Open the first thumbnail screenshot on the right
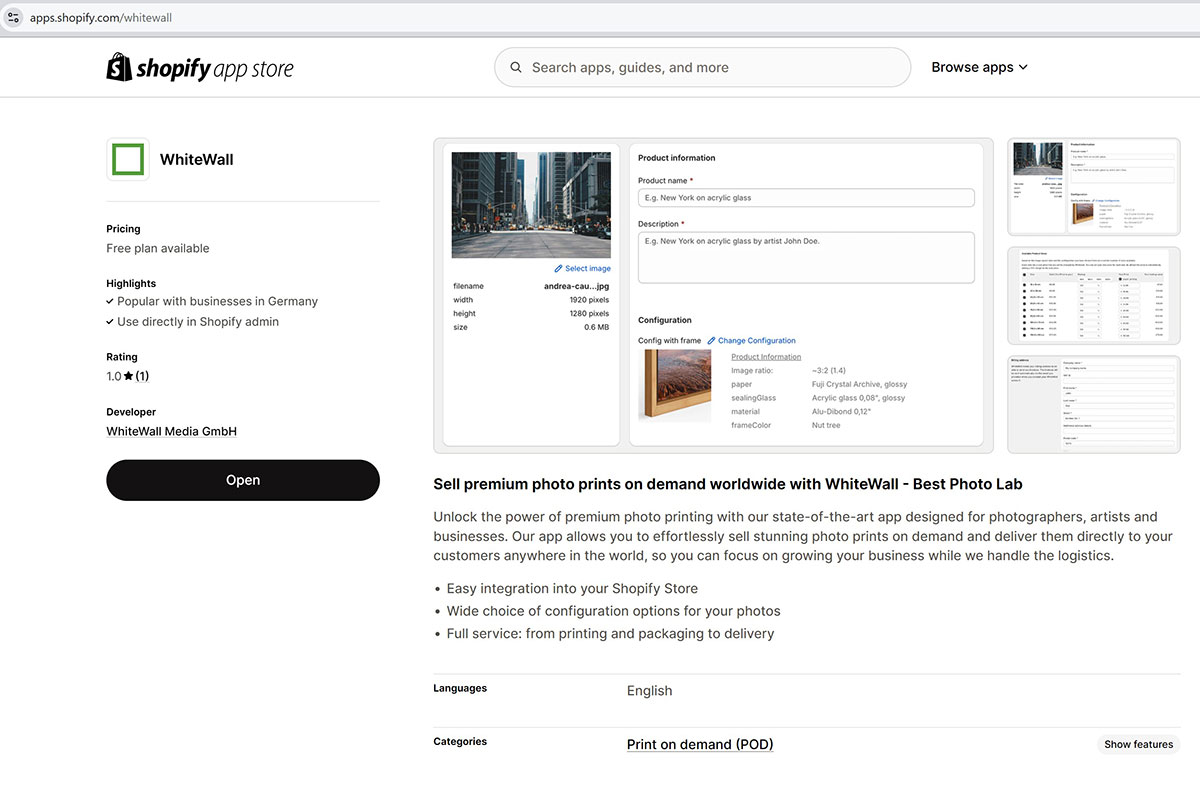Viewport: 1200px width, 810px height. [x=1094, y=188]
